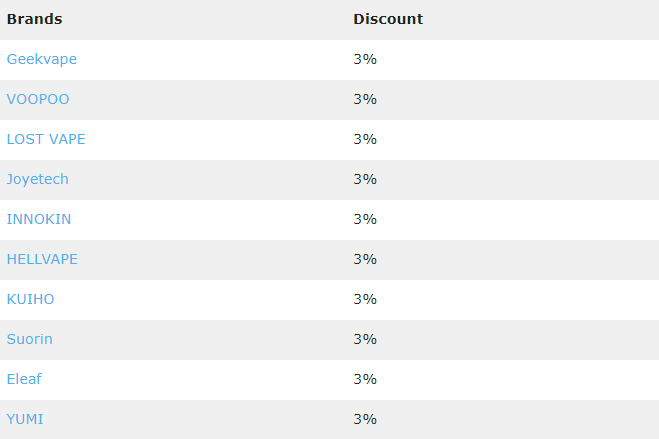This screenshot has height=439, width=659.
Task: Click the Brands column header
Action: [x=34, y=19]
